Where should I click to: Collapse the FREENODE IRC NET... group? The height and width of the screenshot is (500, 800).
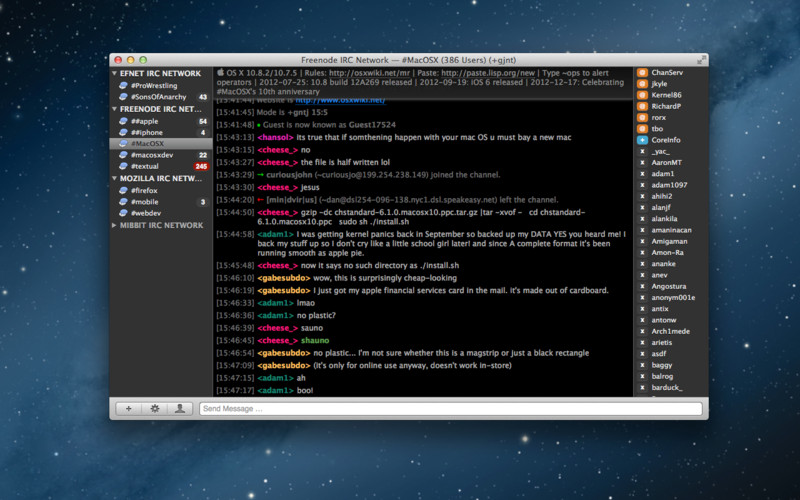point(114,109)
